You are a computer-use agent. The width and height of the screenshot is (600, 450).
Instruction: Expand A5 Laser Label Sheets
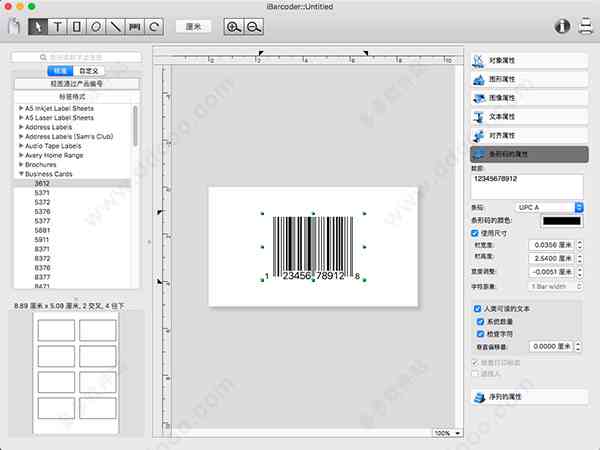21,117
